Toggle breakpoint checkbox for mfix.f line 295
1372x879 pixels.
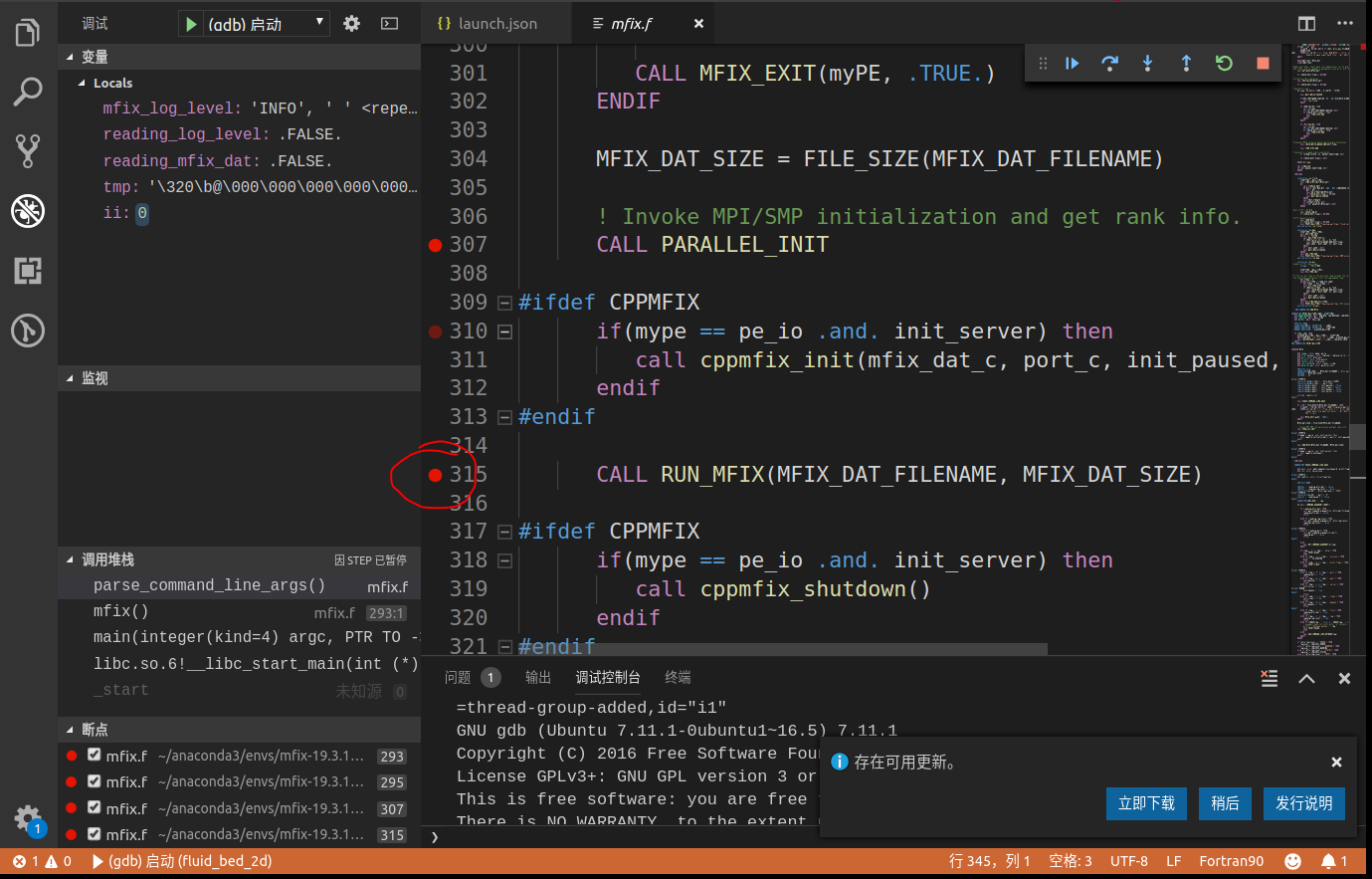95,781
